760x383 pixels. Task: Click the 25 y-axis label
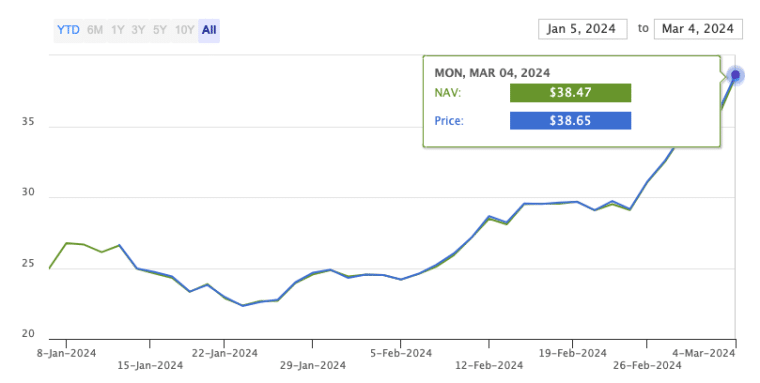tap(28, 263)
